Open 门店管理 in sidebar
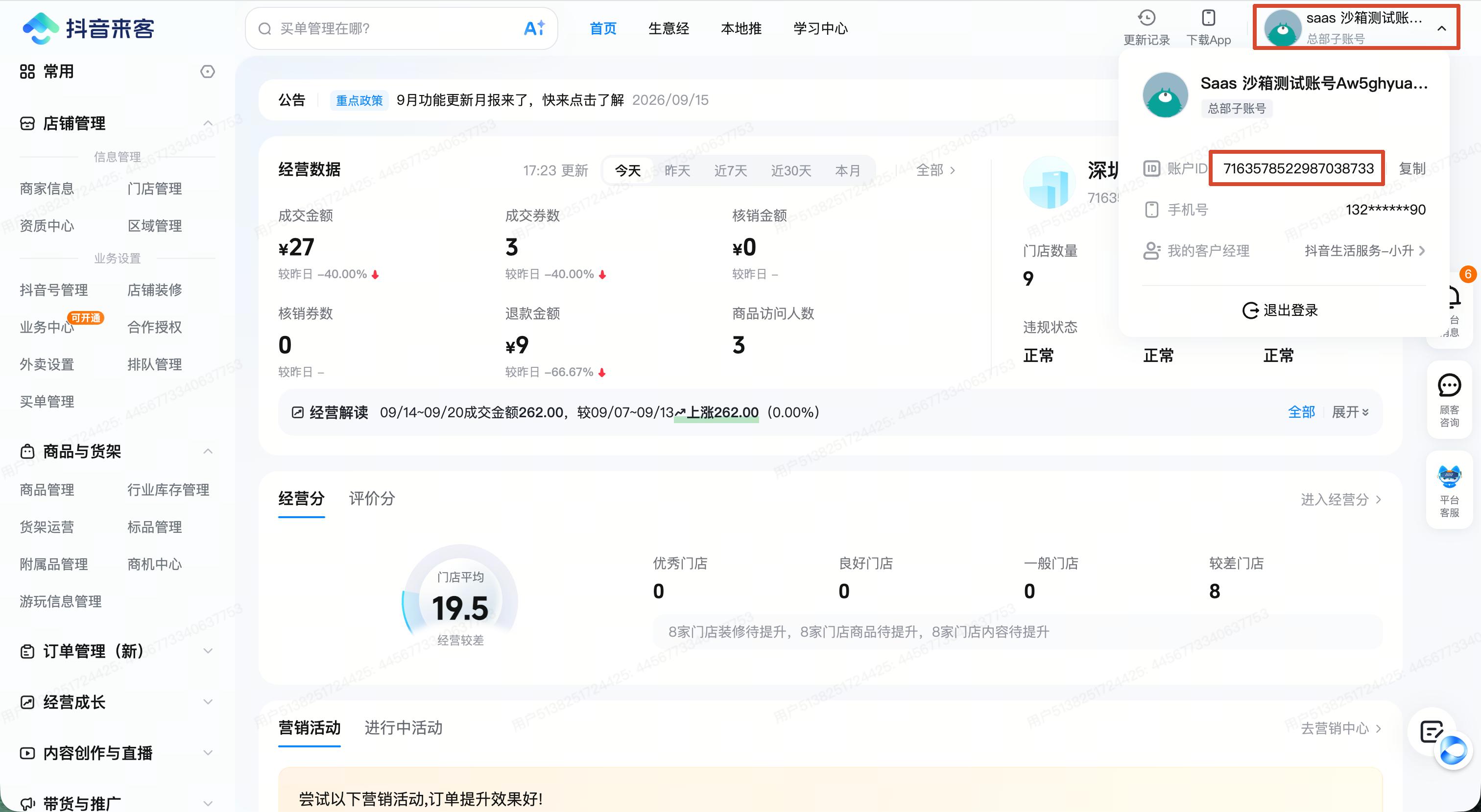The height and width of the screenshot is (812, 1481). pyautogui.click(x=155, y=189)
